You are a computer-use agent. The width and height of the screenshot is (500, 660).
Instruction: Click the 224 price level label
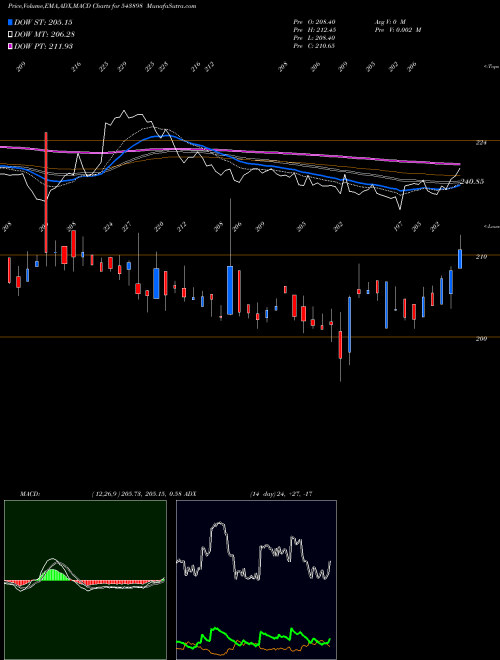pos(481,143)
